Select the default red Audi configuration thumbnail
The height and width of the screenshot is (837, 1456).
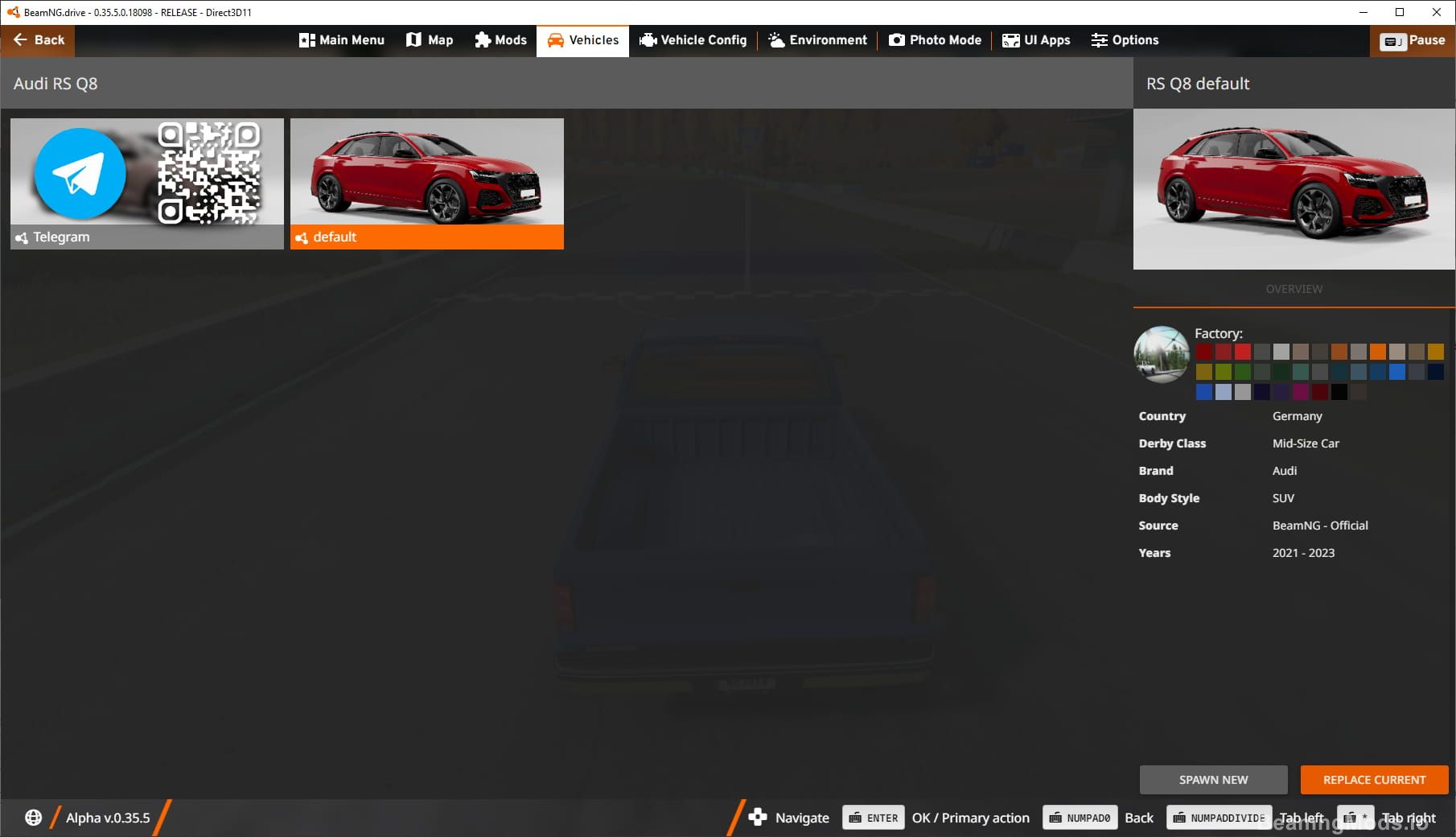pos(427,183)
